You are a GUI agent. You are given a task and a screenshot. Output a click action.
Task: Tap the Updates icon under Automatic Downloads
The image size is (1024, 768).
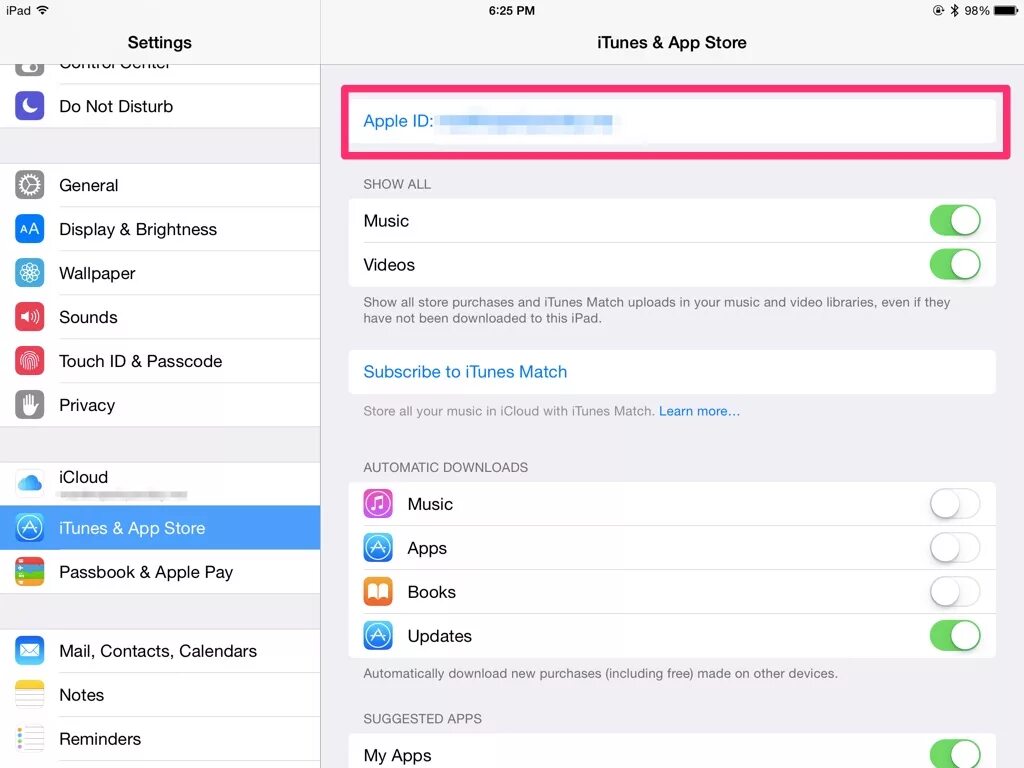(x=378, y=635)
